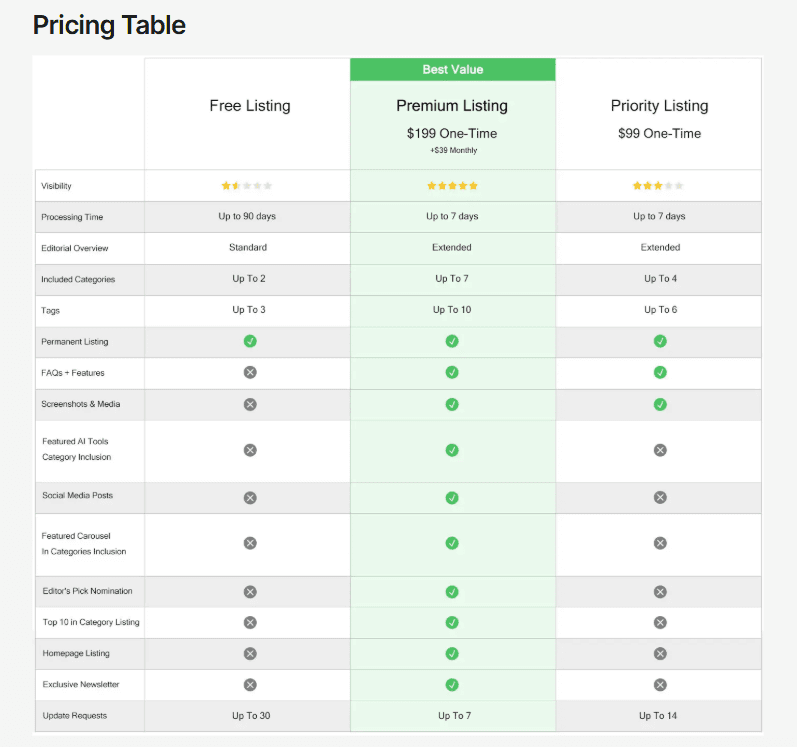Click Priority Top 10 in Category cross icon
This screenshot has width=797, height=747.
(x=660, y=622)
